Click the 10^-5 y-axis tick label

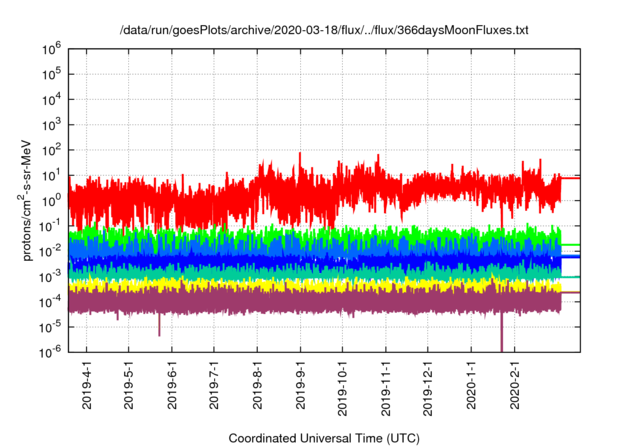(x=51, y=328)
